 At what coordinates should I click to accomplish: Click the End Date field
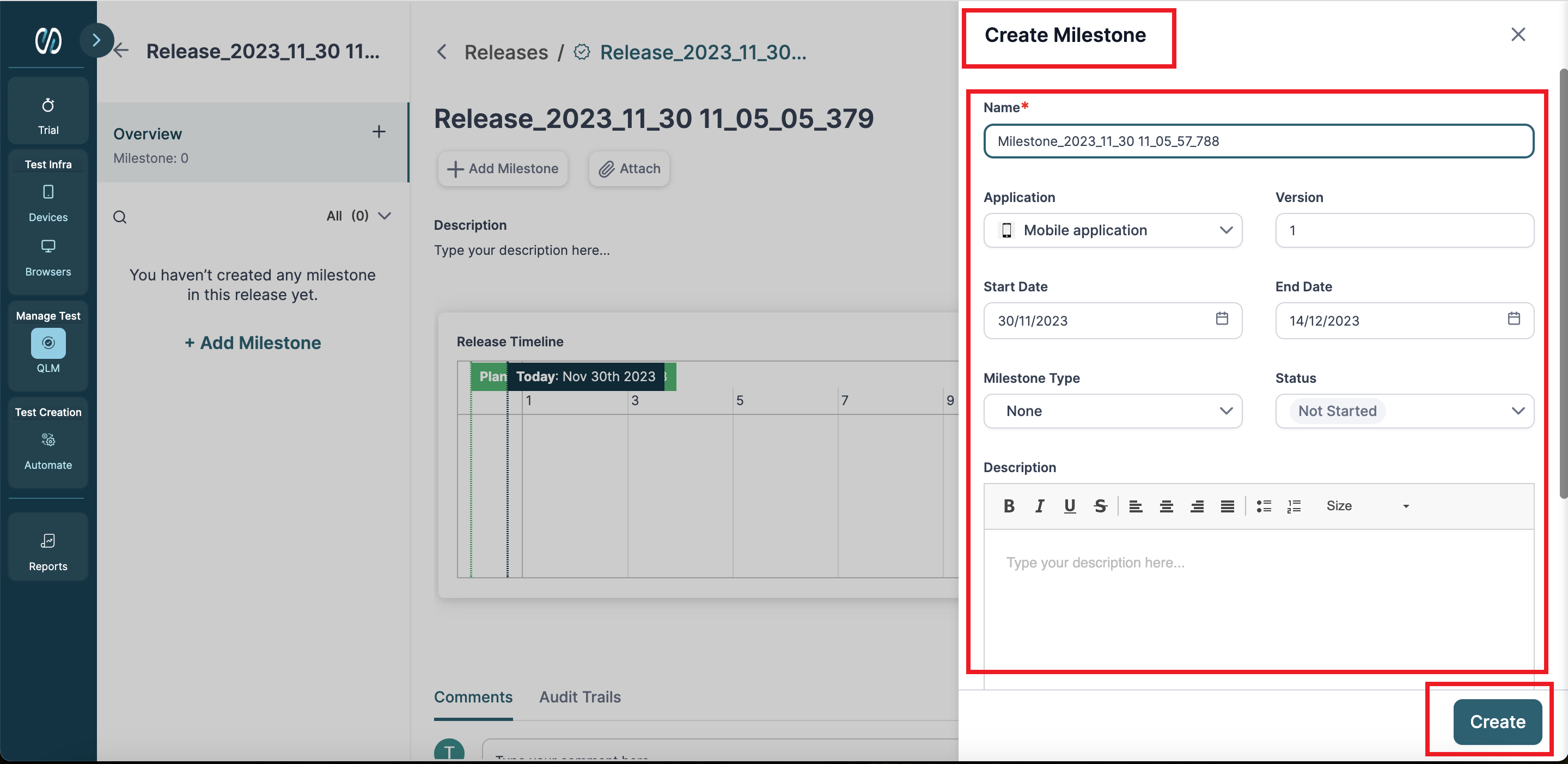1404,321
